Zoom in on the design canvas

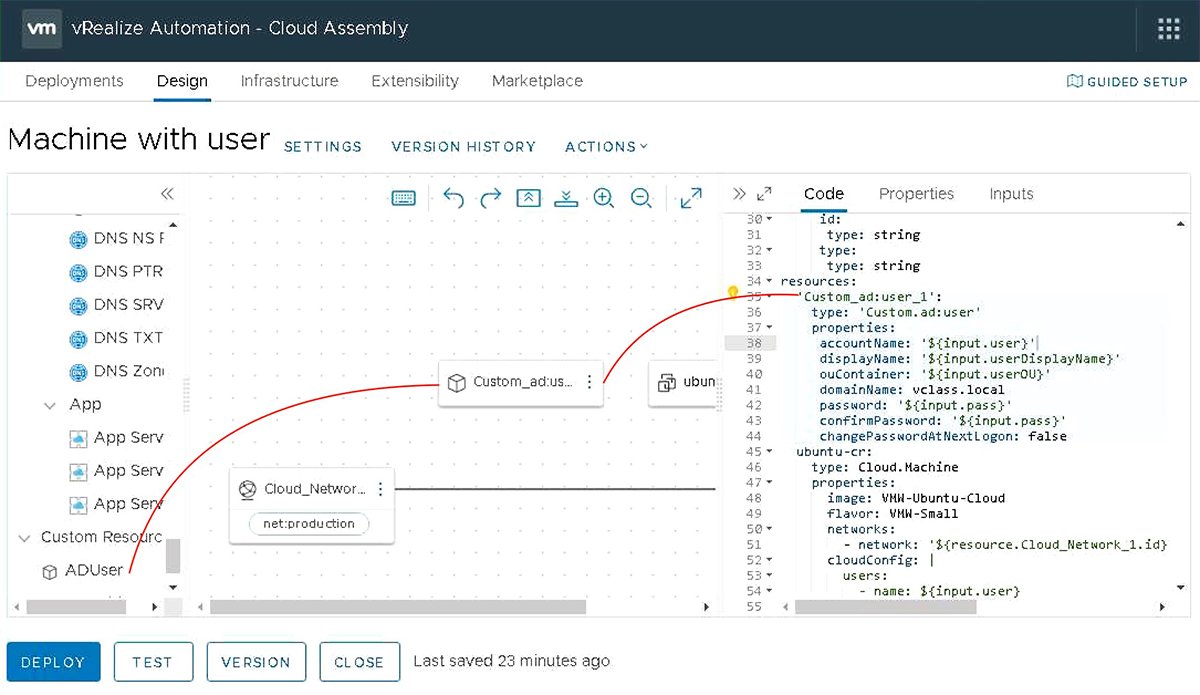tap(604, 198)
